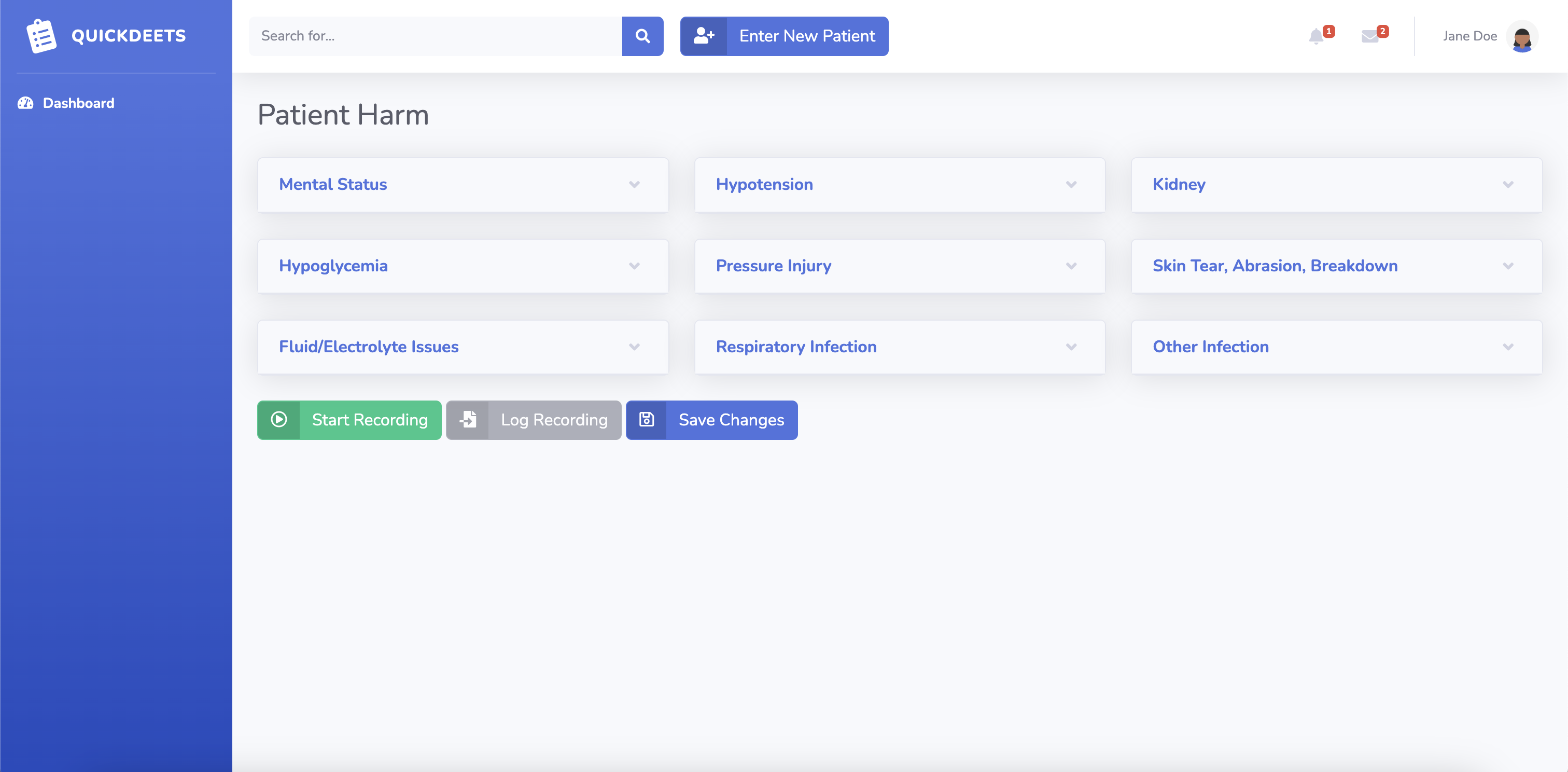Click into the Search for... field
1568x772 pixels.
[435, 36]
